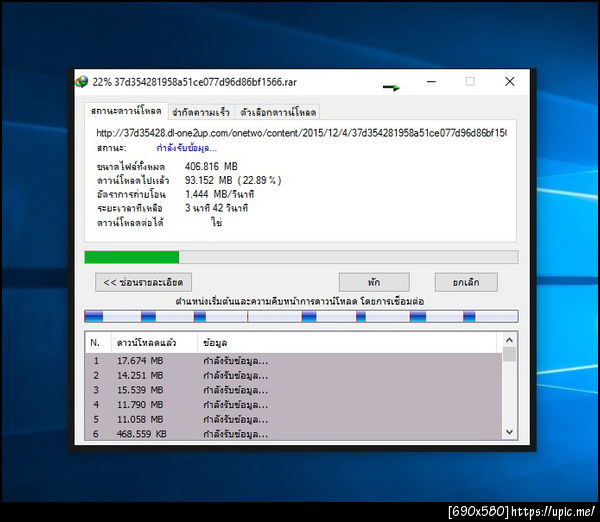Select connection row with 14.251 MB
Screen dimensions: 600x522
[x=293, y=375]
